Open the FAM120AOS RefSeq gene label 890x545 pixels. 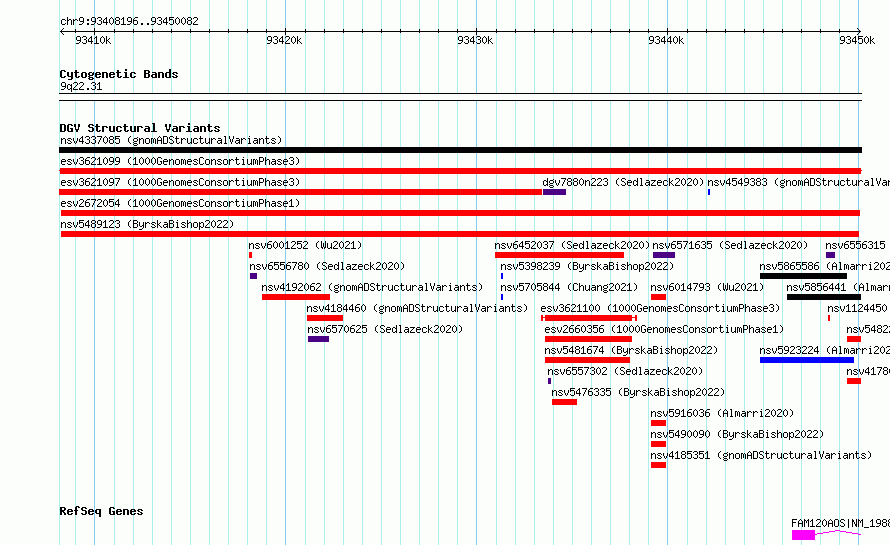[841, 523]
